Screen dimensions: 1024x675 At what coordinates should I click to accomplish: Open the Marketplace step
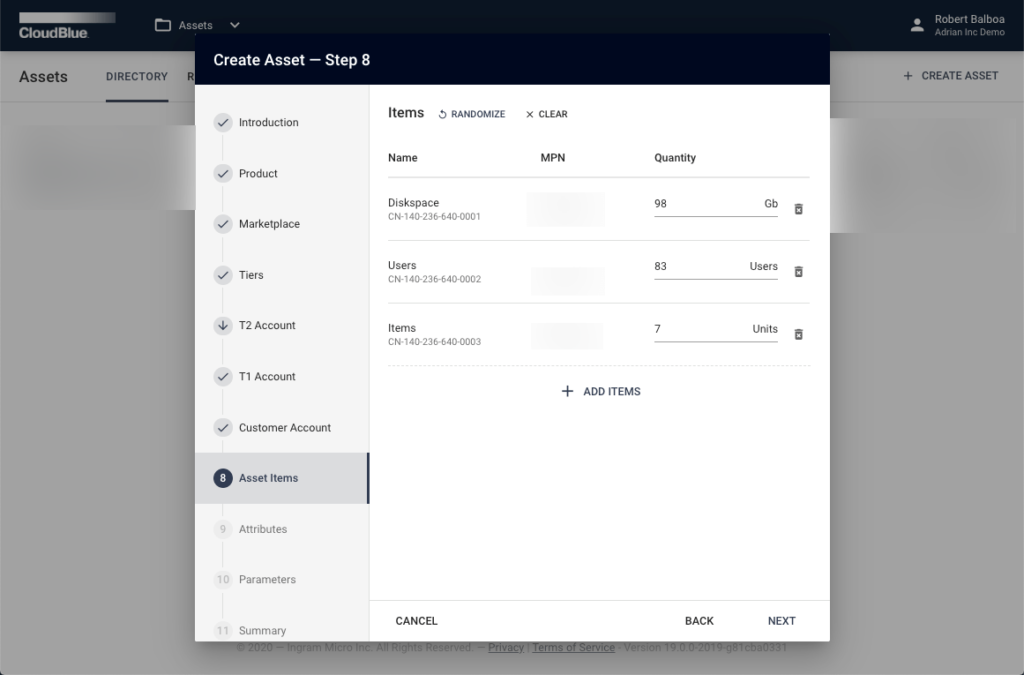tap(269, 224)
